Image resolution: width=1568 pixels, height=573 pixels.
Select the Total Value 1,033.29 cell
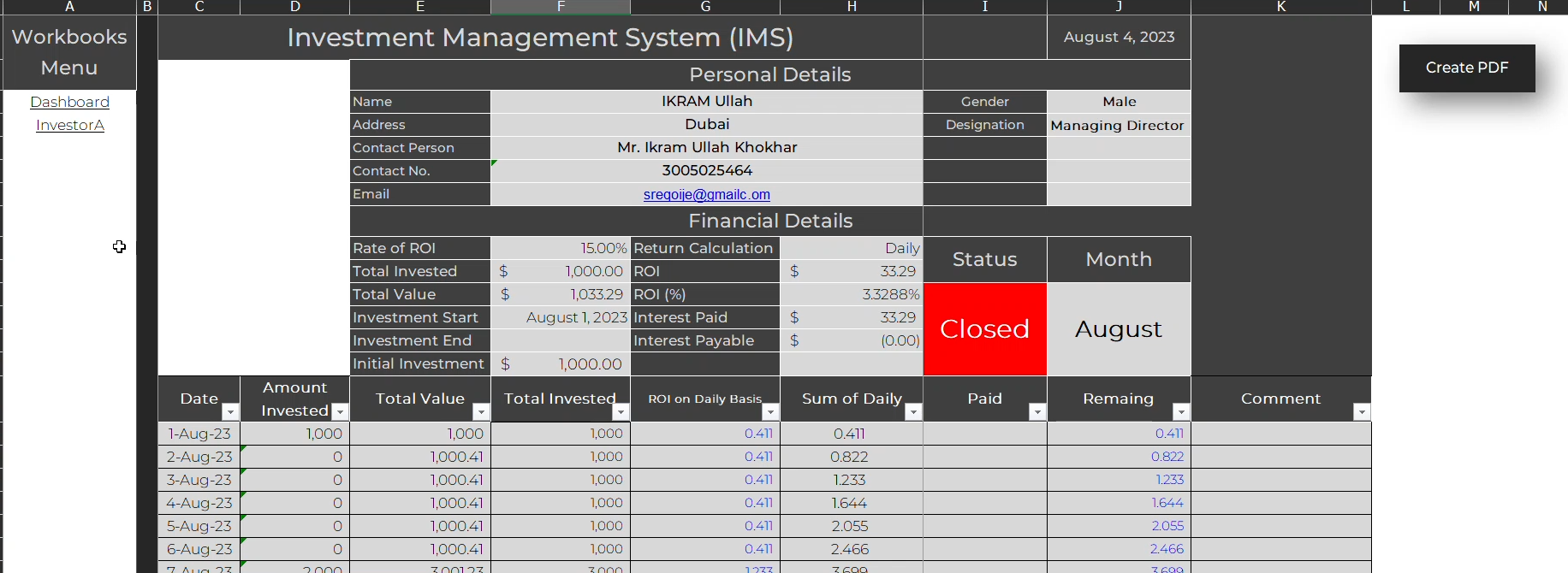pos(561,294)
